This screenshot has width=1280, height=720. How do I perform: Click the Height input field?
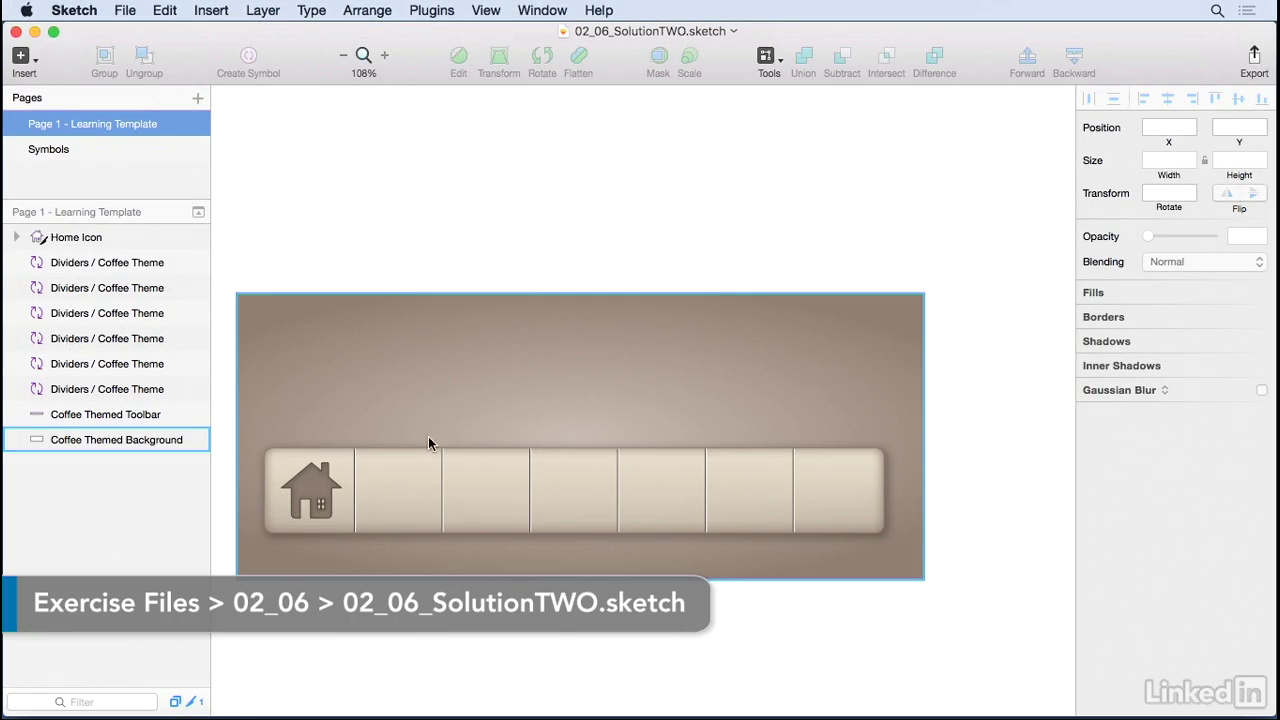[x=1239, y=160]
